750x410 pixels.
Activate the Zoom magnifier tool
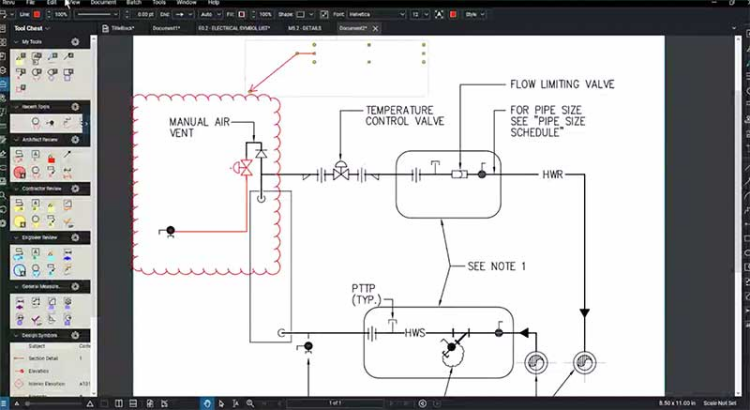tap(250, 404)
